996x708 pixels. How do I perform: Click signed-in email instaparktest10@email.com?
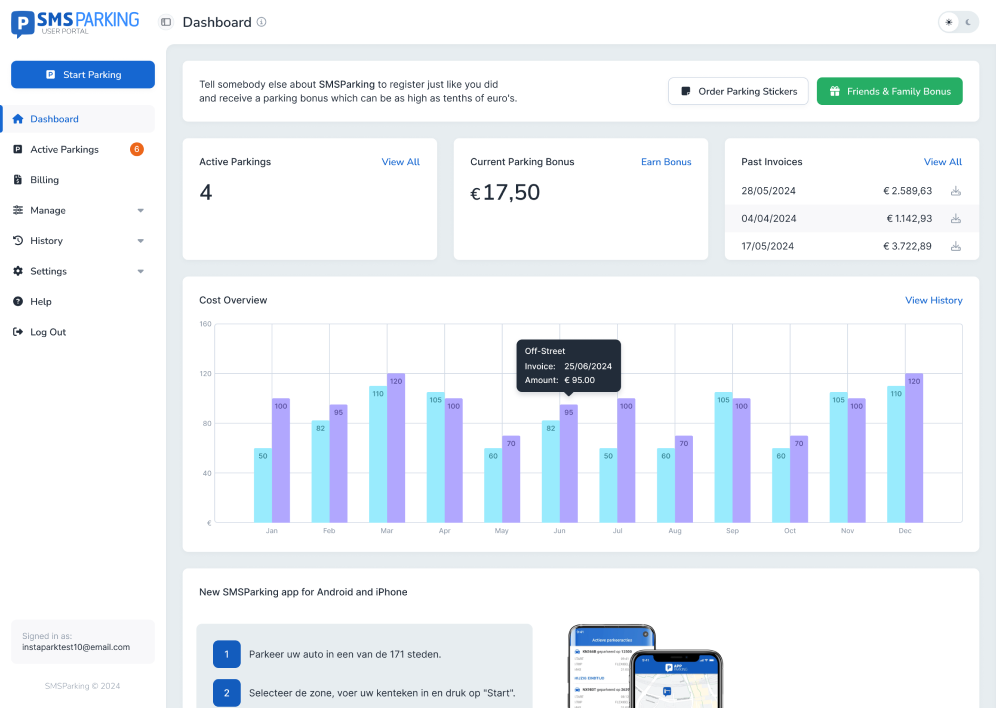(76, 647)
